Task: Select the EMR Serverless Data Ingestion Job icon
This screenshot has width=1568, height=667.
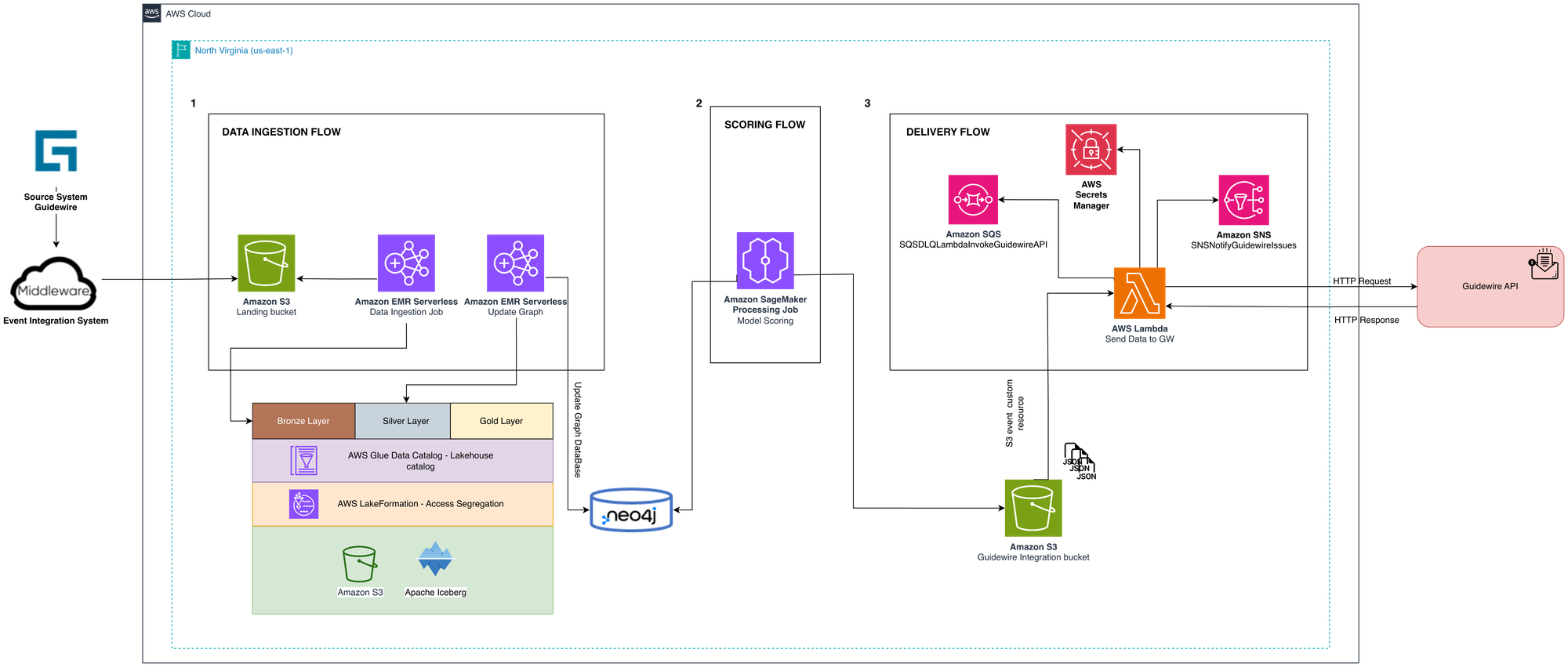Action: point(406,263)
